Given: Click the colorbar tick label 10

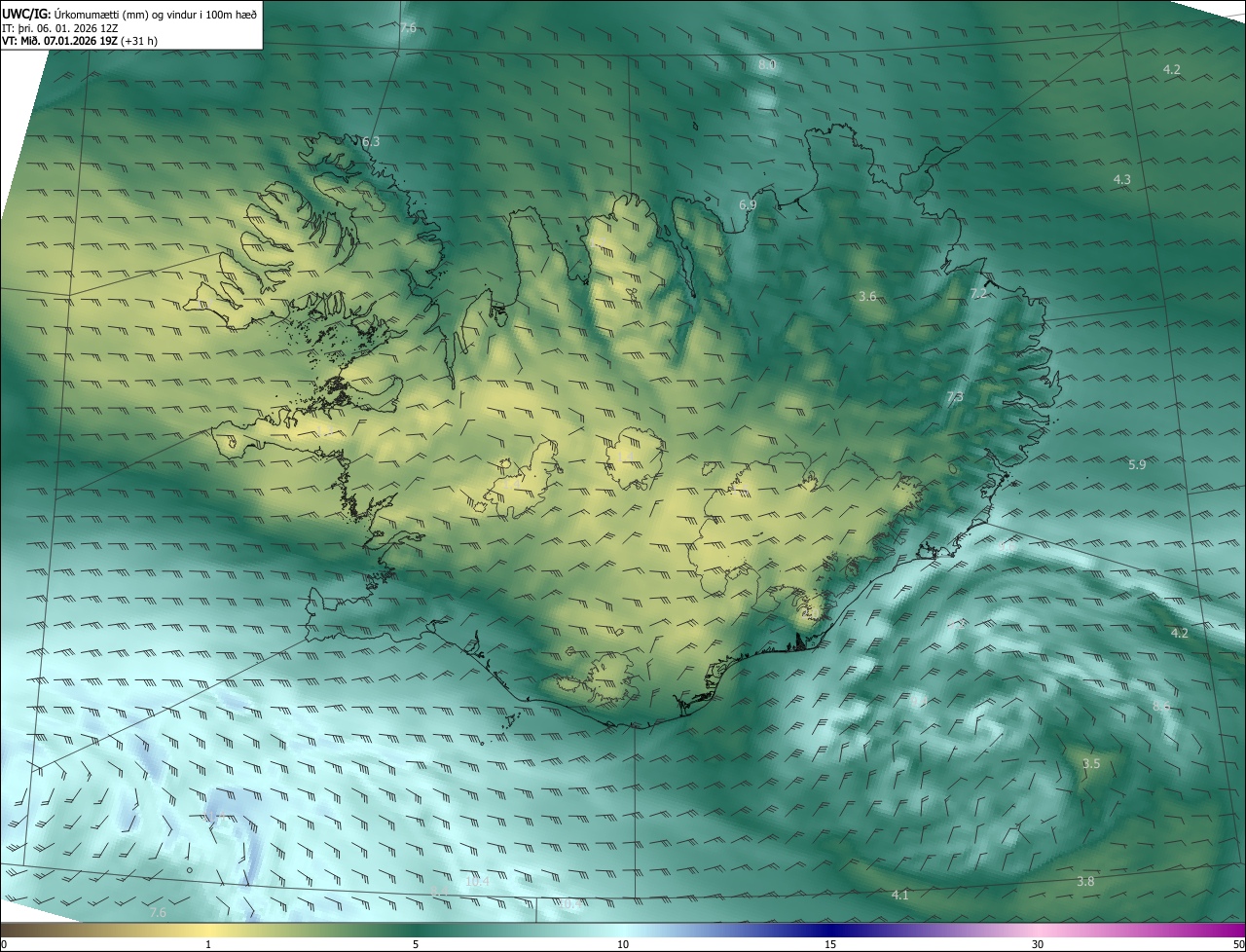Looking at the screenshot, I should (x=623, y=944).
